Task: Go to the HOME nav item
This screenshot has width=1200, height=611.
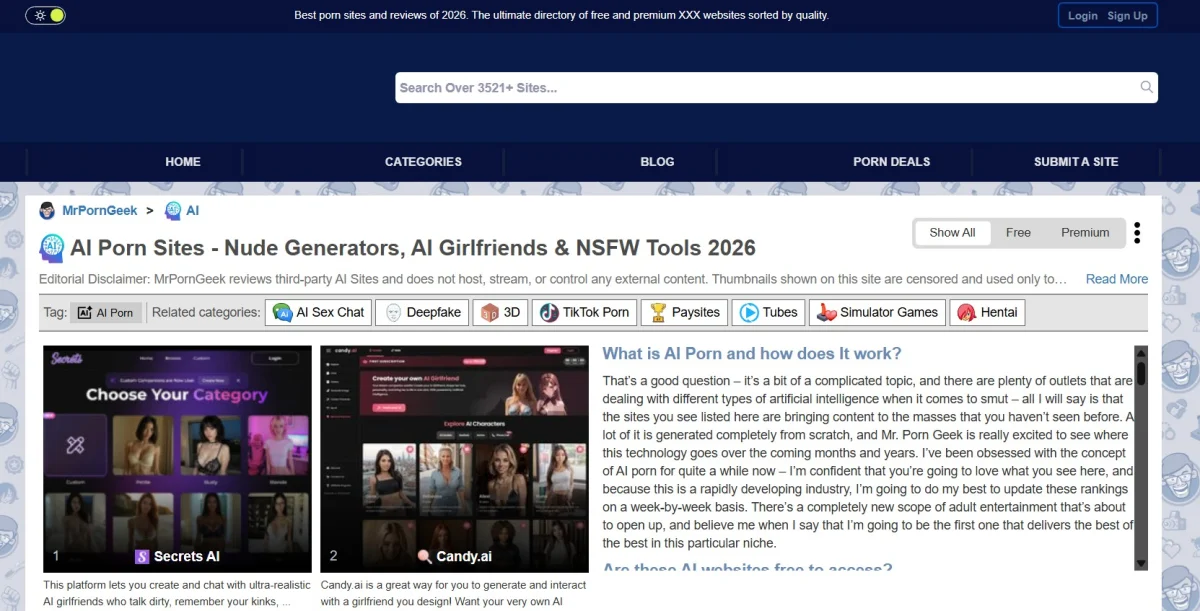Action: pyautogui.click(x=183, y=161)
